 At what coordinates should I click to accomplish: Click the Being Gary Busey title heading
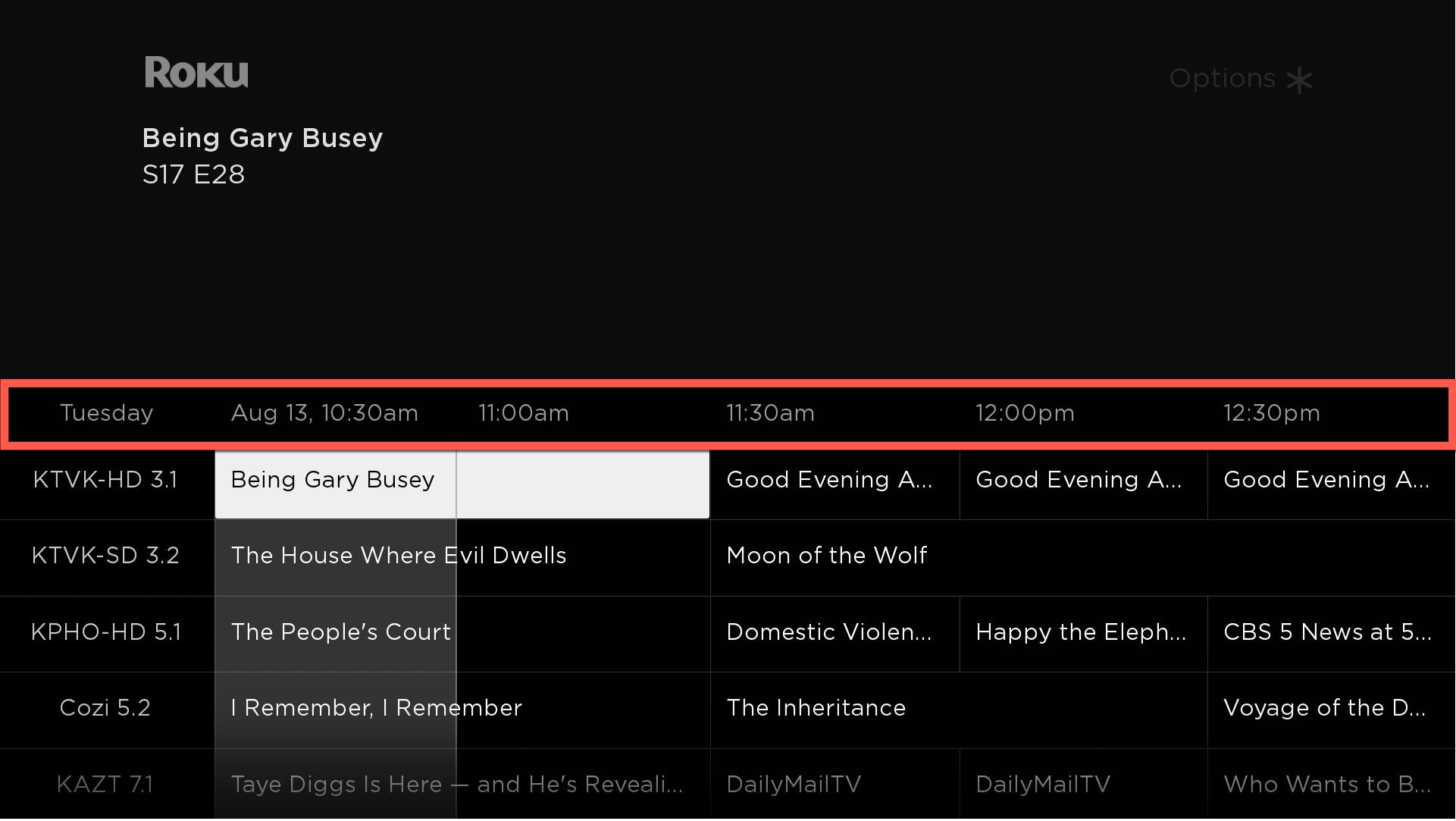262,139
